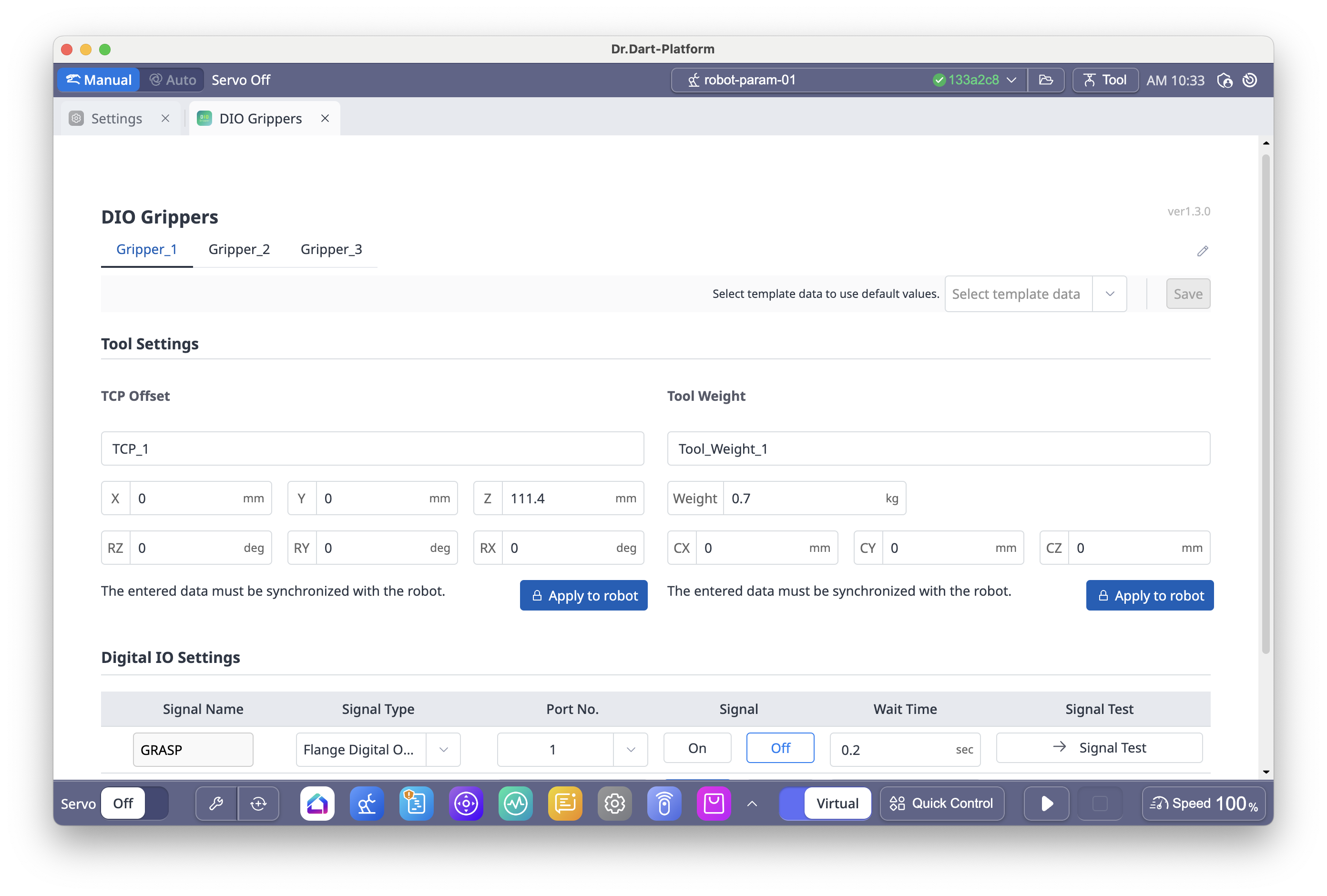Click the Signal Test button for GRASP

[x=1099, y=748]
